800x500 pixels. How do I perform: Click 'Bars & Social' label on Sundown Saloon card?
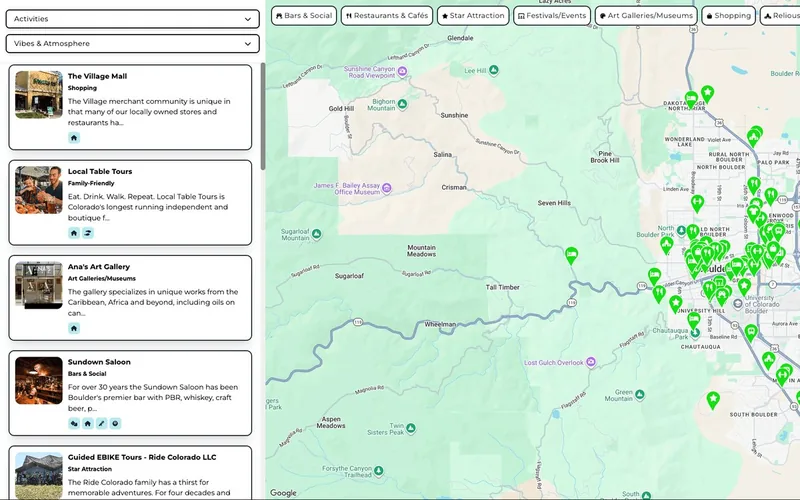[87, 374]
